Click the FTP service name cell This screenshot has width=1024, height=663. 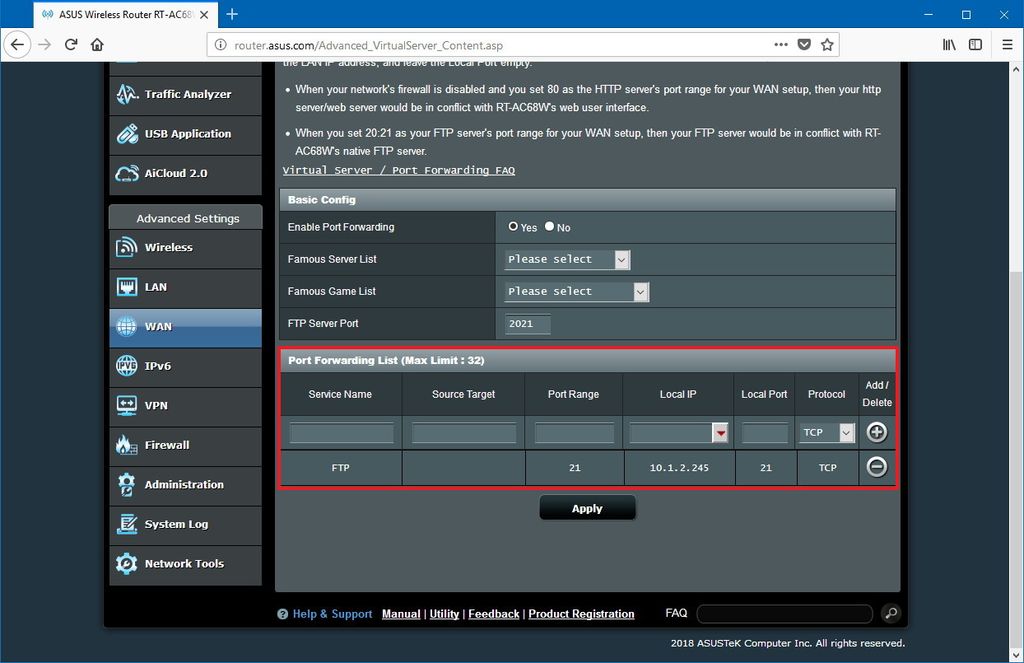click(x=341, y=468)
